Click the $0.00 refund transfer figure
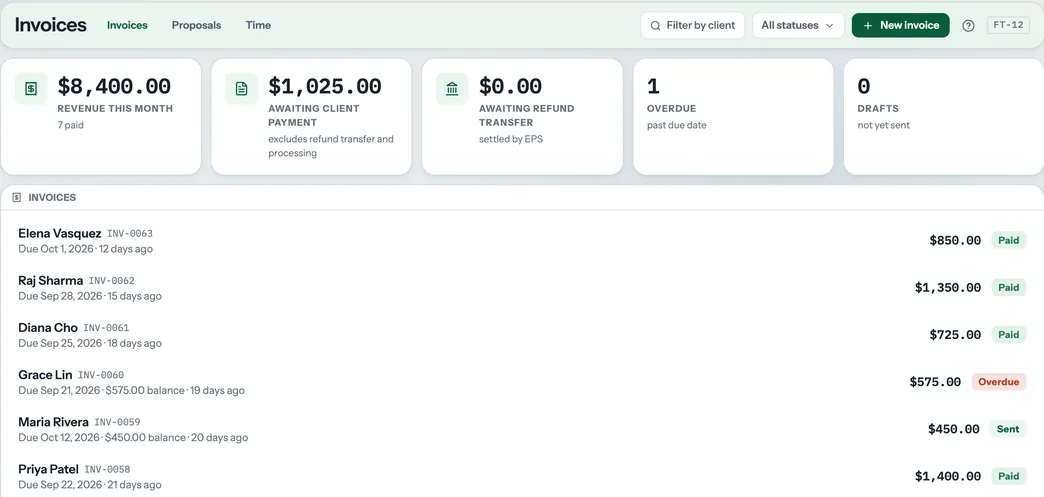The image size is (1044, 497). point(511,86)
